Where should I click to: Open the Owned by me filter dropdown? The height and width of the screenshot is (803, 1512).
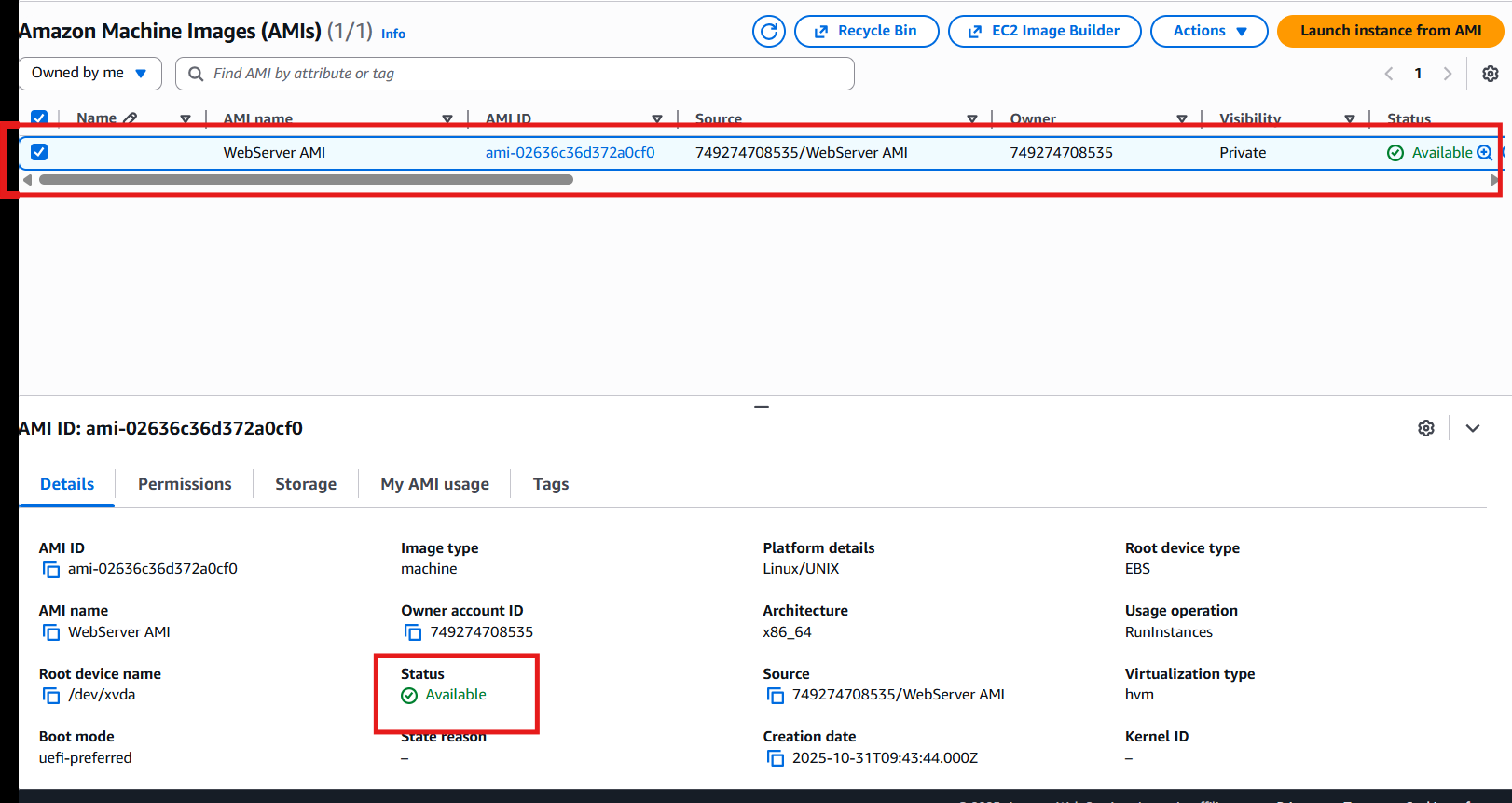pos(89,74)
